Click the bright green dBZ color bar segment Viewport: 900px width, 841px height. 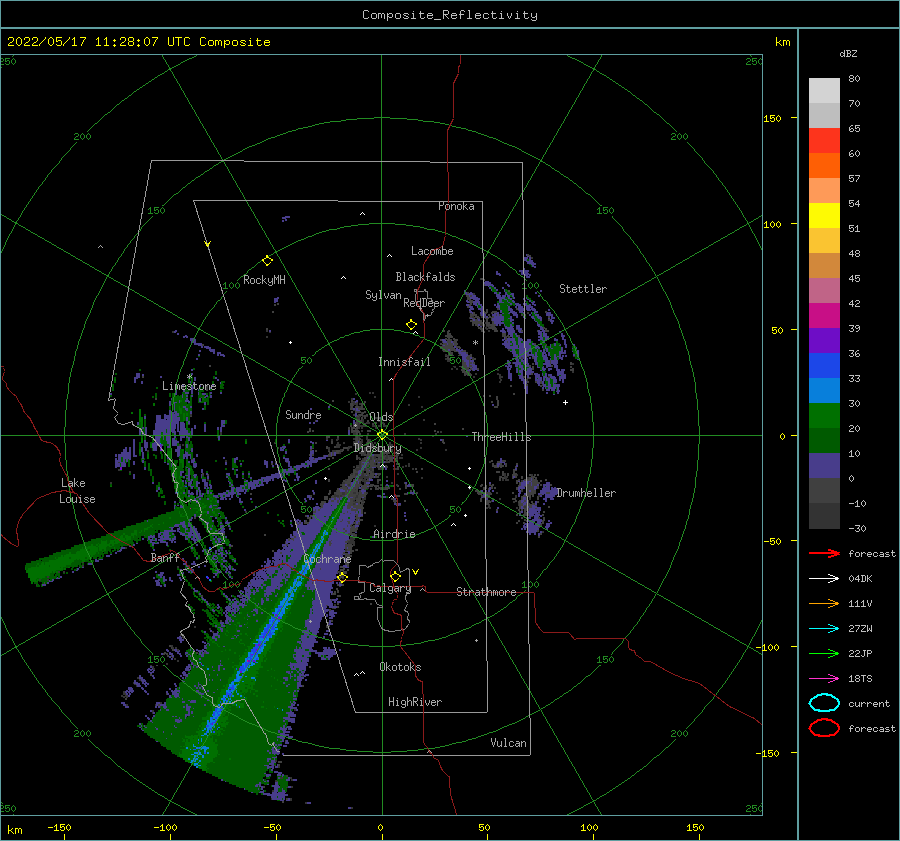point(824,416)
